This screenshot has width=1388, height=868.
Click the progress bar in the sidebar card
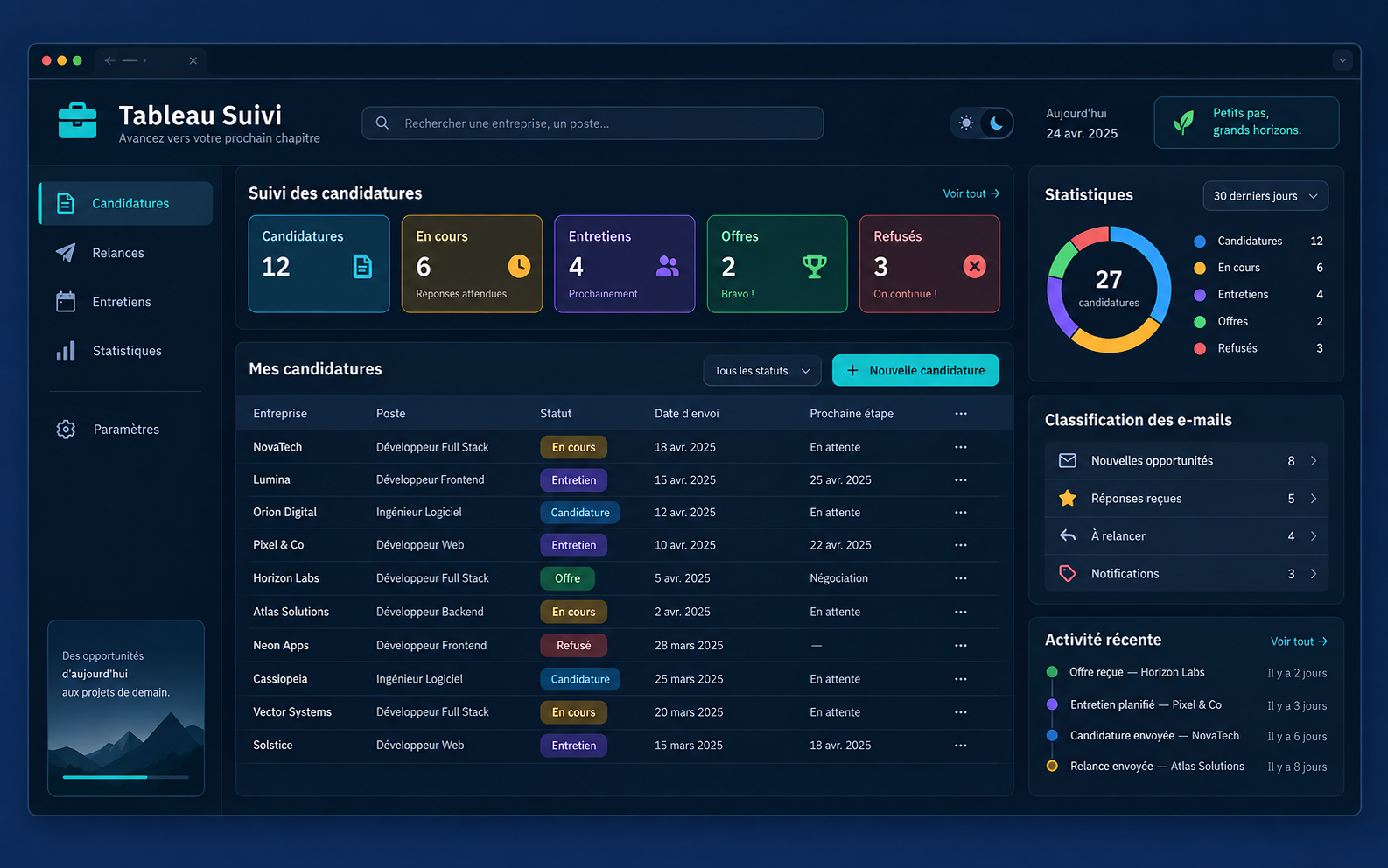click(126, 777)
